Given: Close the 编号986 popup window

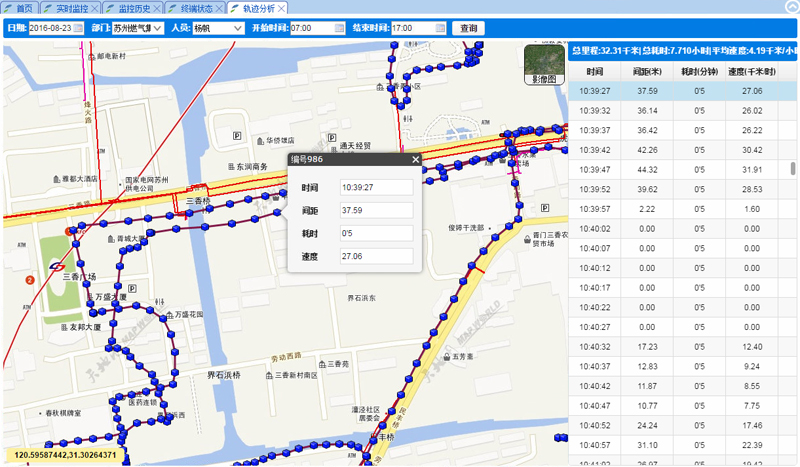Looking at the screenshot, I should coord(415,159).
